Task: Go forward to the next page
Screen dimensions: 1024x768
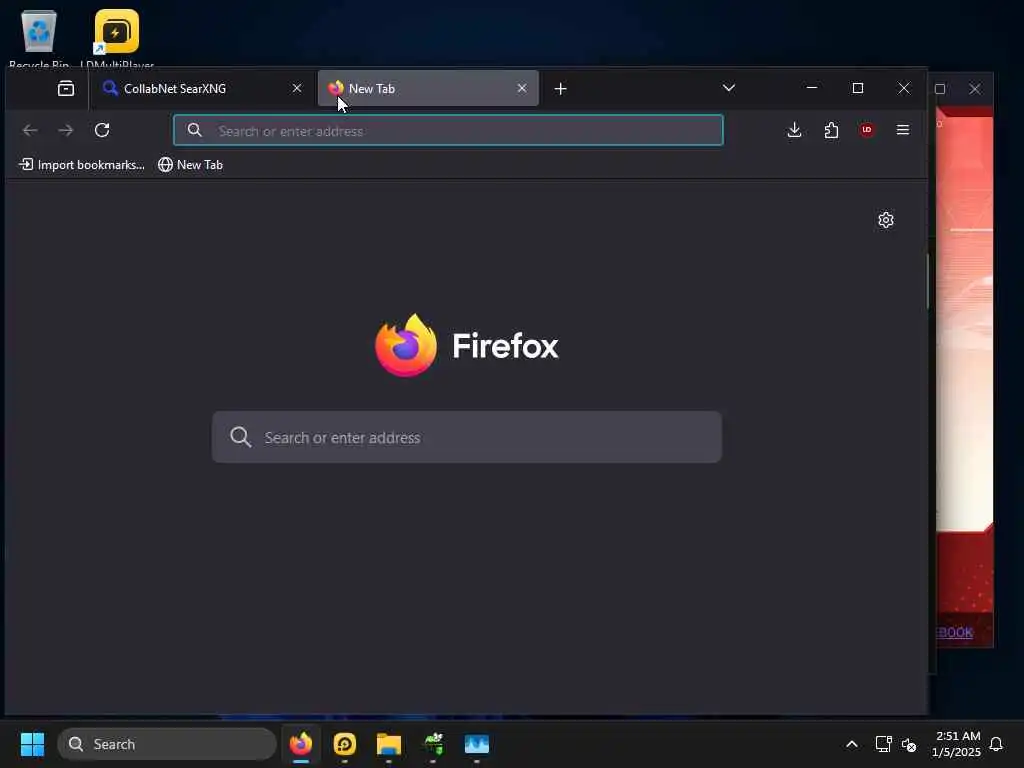Action: point(66,130)
